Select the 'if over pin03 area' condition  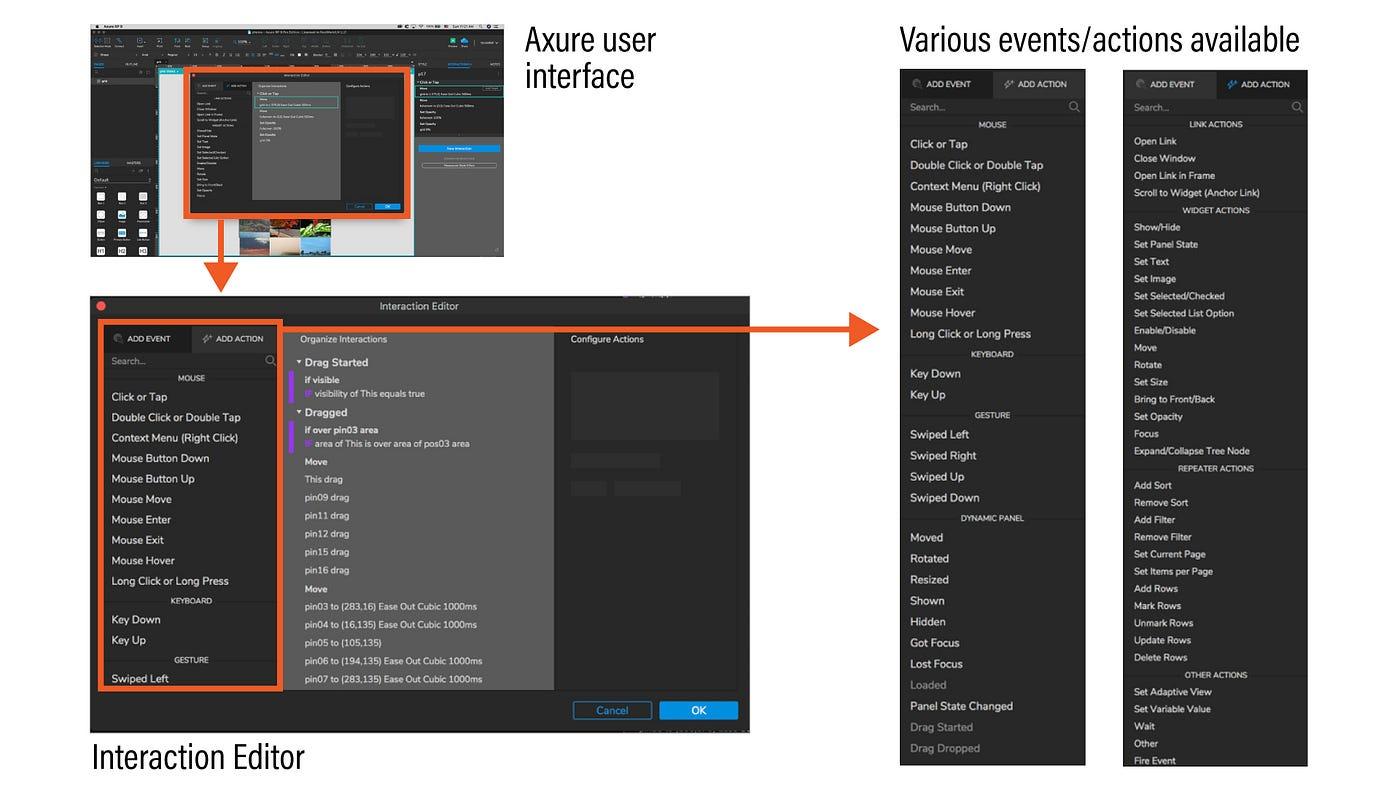click(x=341, y=430)
